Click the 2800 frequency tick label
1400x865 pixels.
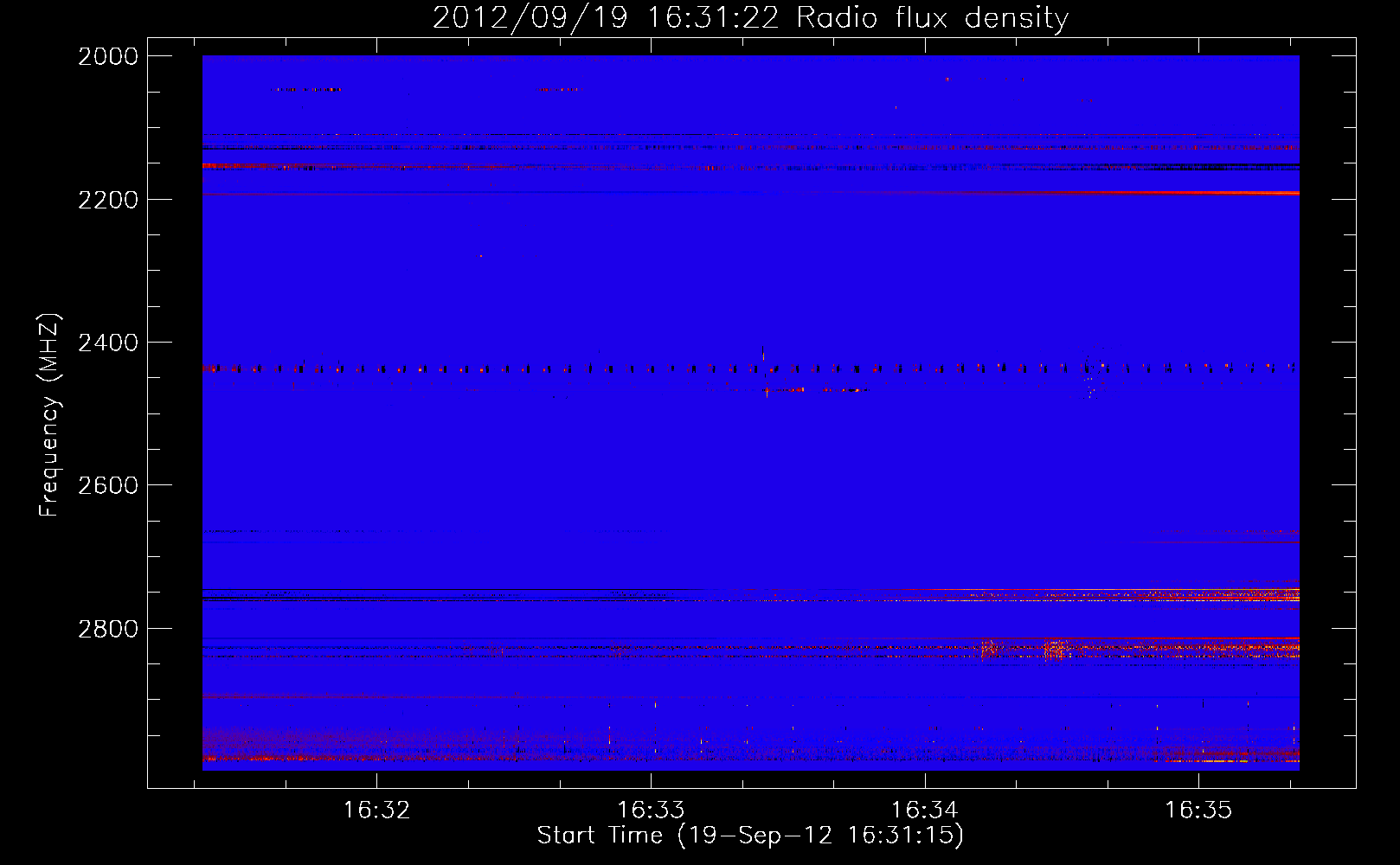click(x=108, y=629)
